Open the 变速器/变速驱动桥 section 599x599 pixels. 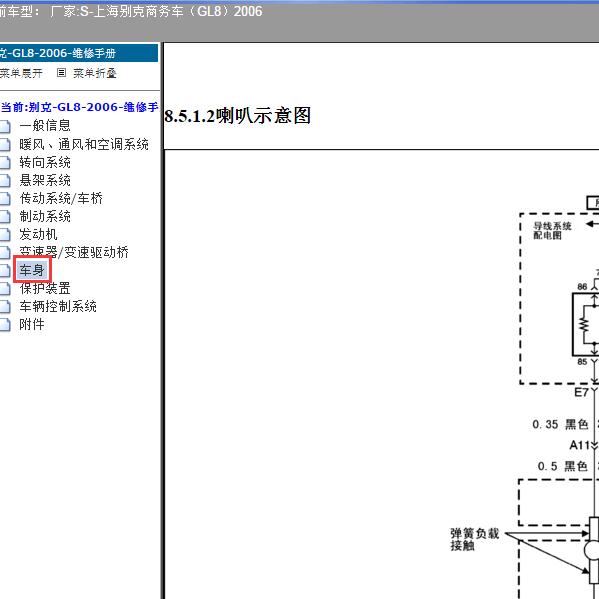click(x=74, y=252)
